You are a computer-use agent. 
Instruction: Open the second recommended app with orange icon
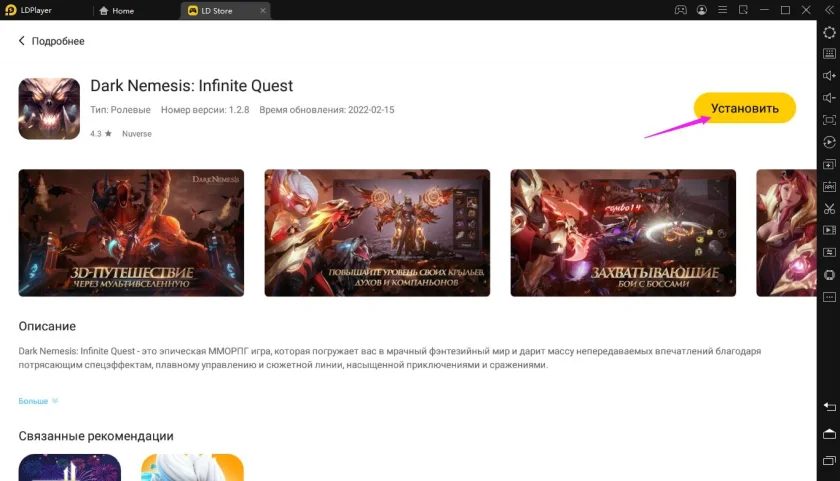point(192,468)
